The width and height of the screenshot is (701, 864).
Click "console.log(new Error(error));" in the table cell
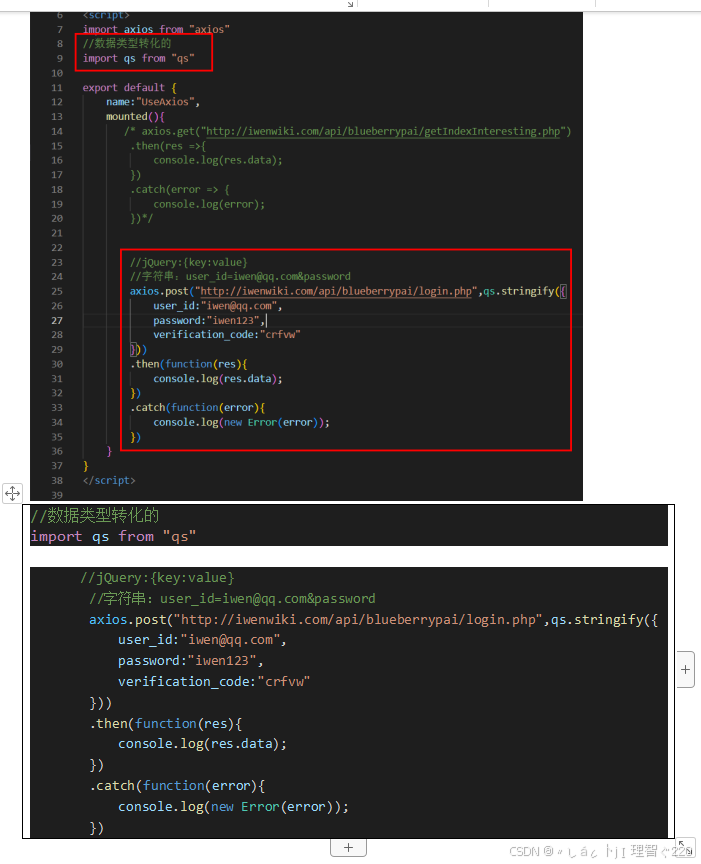[x=233, y=807]
